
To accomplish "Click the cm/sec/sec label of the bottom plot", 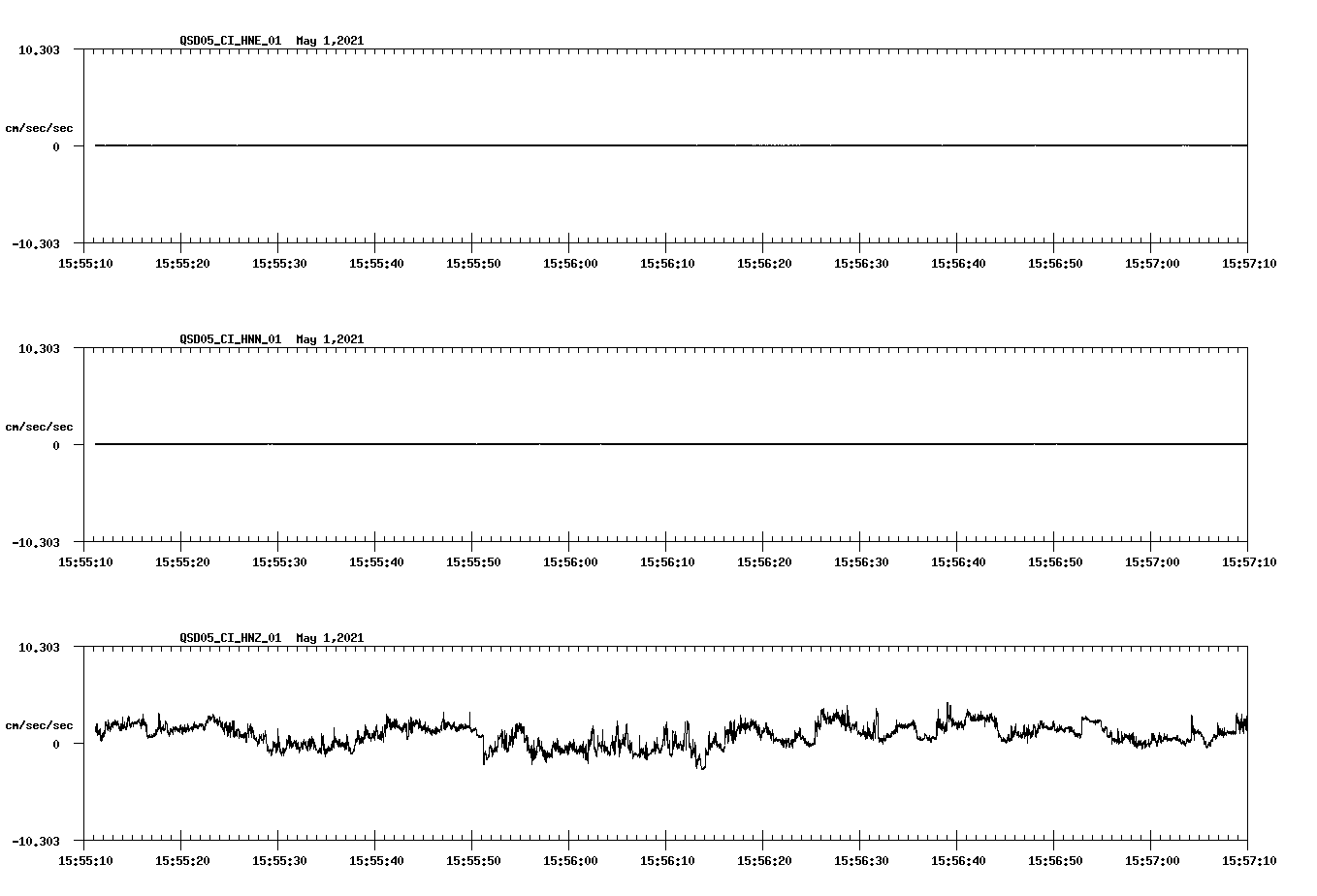I will pos(40,723).
